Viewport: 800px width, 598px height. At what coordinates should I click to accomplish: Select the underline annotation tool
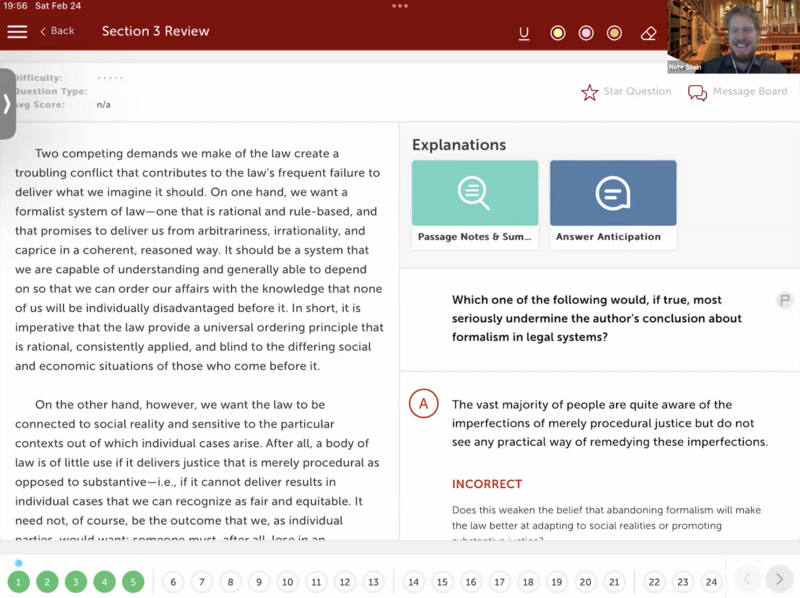point(524,33)
